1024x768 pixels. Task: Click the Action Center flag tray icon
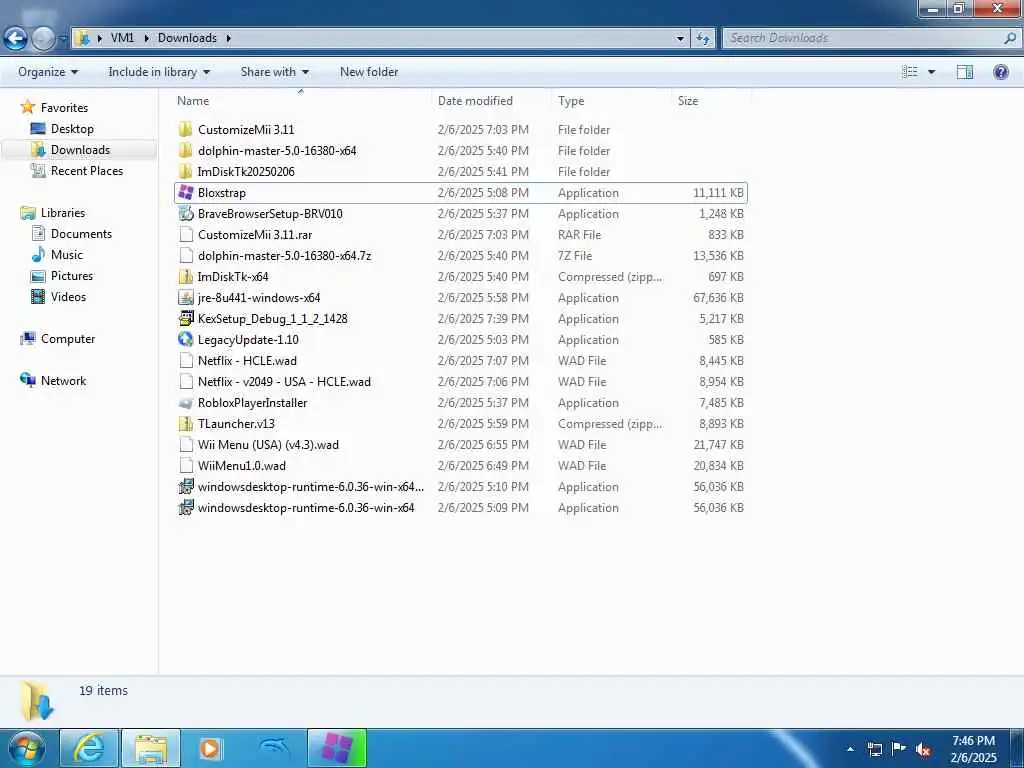pyautogui.click(x=899, y=749)
